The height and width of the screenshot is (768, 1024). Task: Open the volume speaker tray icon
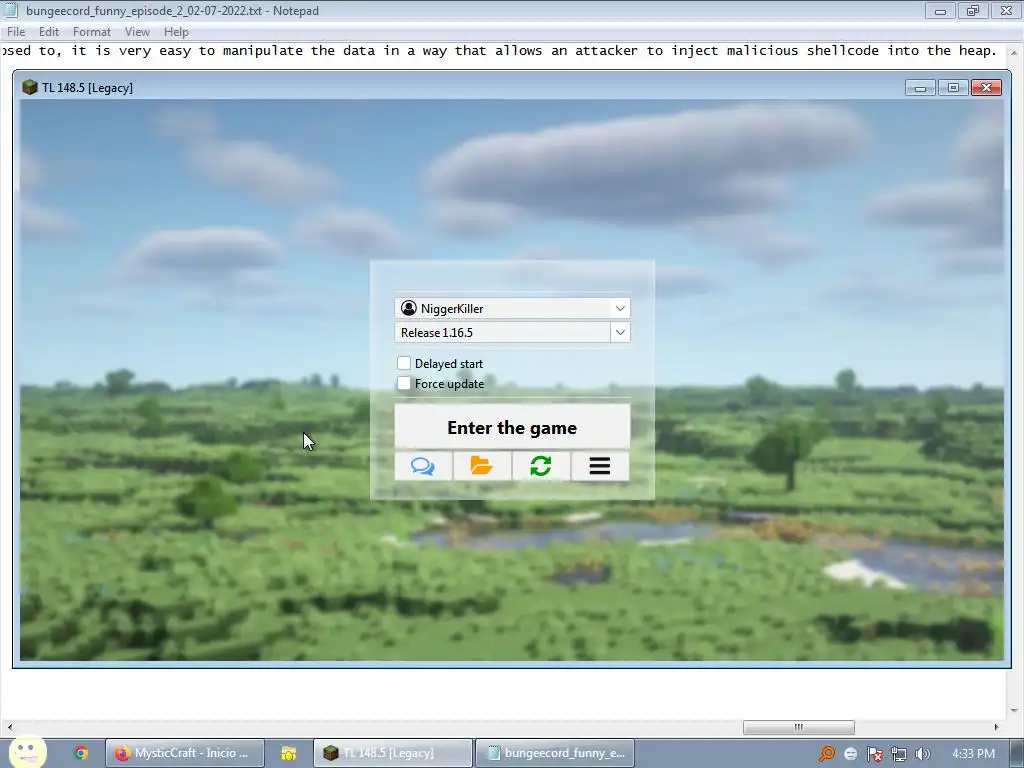click(x=922, y=754)
